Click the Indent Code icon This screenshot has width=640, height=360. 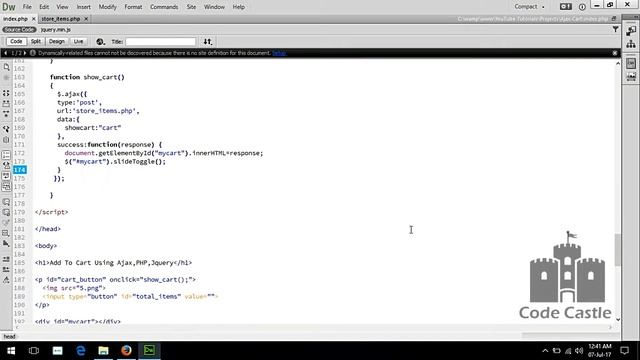coord(6,259)
